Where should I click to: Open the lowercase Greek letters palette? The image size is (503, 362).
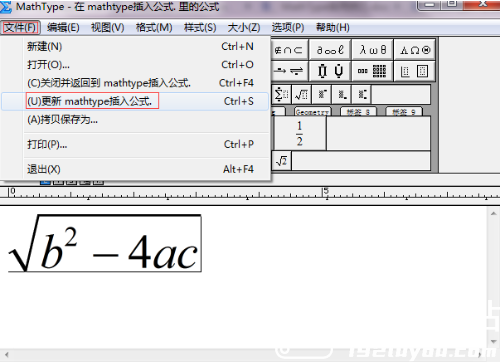click(372, 50)
